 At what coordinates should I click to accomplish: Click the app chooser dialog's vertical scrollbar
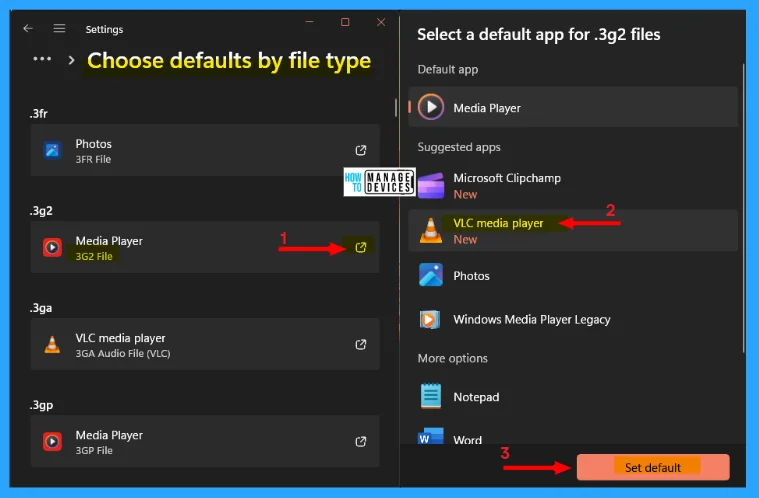tap(743, 208)
